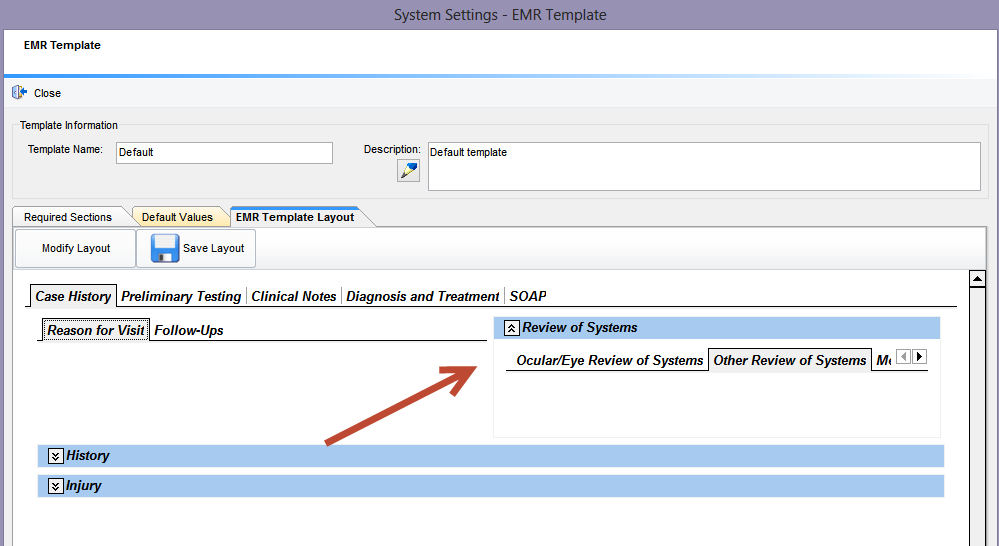Select the Other Review of Systems tab
Image resolution: width=999 pixels, height=546 pixels.
point(789,361)
